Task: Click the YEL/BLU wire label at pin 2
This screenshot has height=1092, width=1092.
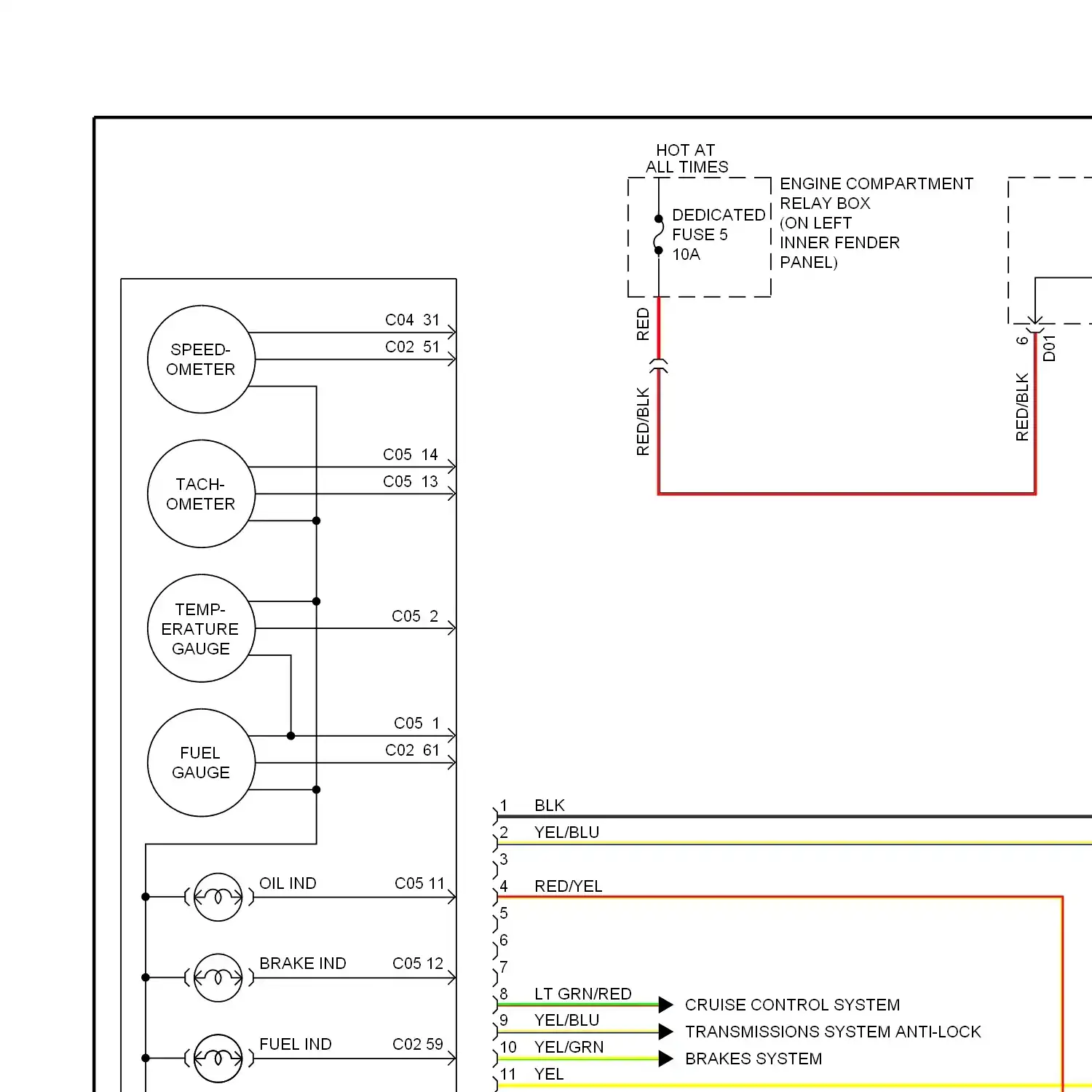Action: [x=567, y=832]
